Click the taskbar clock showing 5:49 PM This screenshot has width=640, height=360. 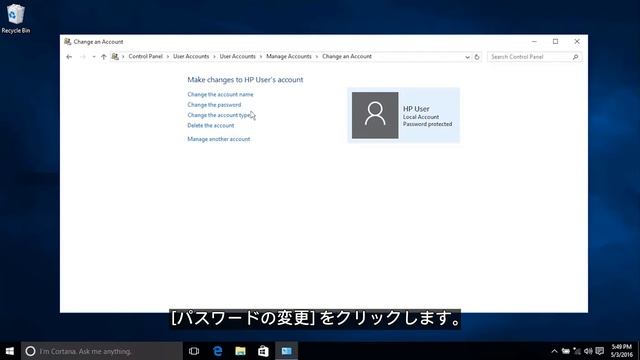coord(622,351)
